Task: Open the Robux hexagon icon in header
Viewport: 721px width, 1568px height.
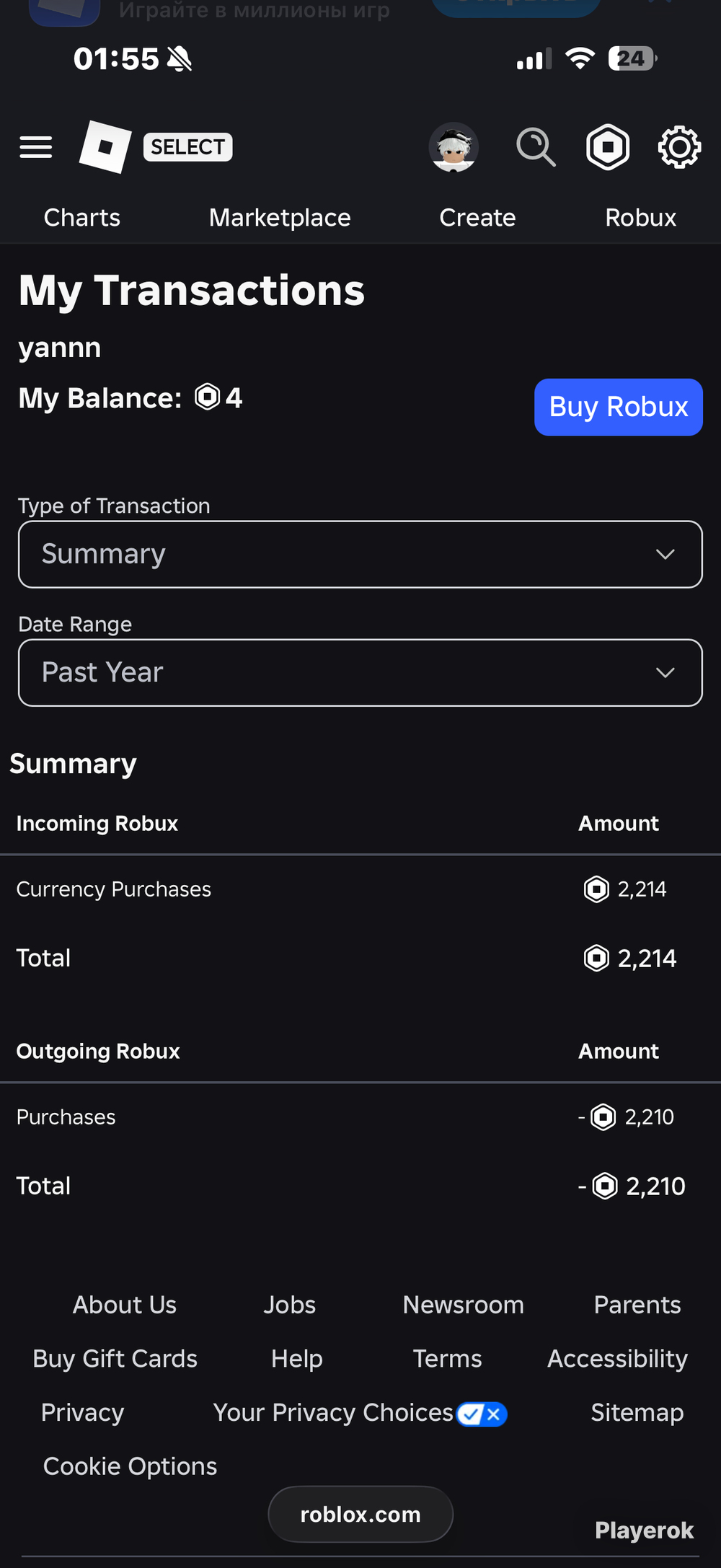Action: click(608, 147)
